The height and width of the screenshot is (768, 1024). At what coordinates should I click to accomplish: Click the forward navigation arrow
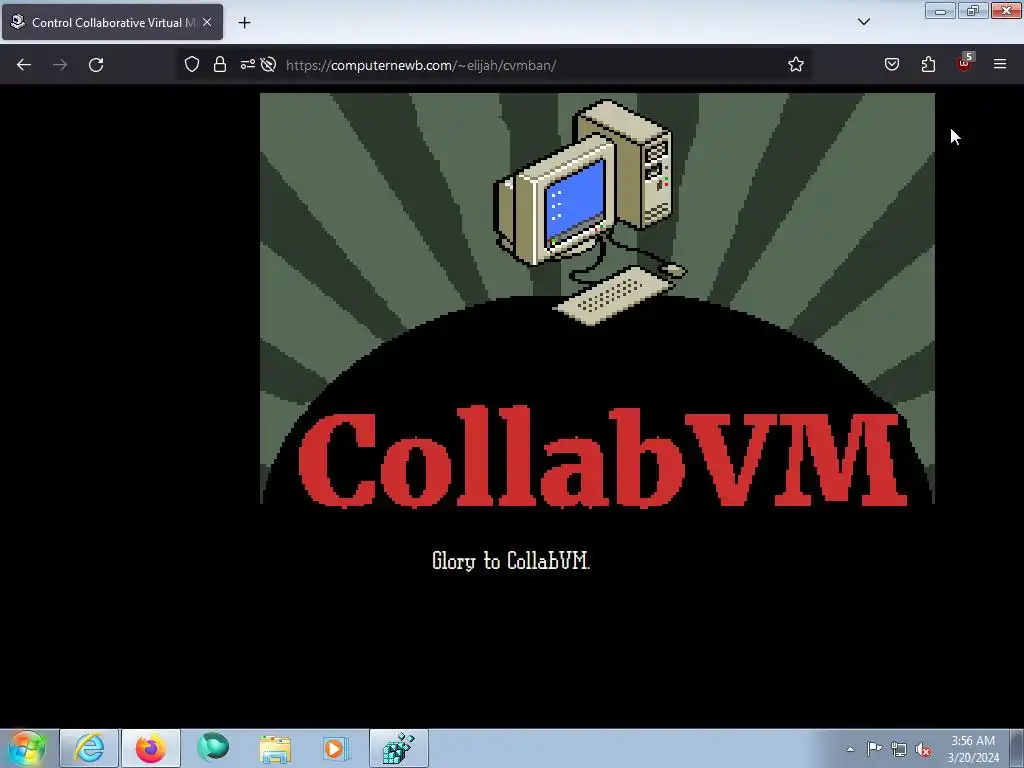click(x=60, y=65)
